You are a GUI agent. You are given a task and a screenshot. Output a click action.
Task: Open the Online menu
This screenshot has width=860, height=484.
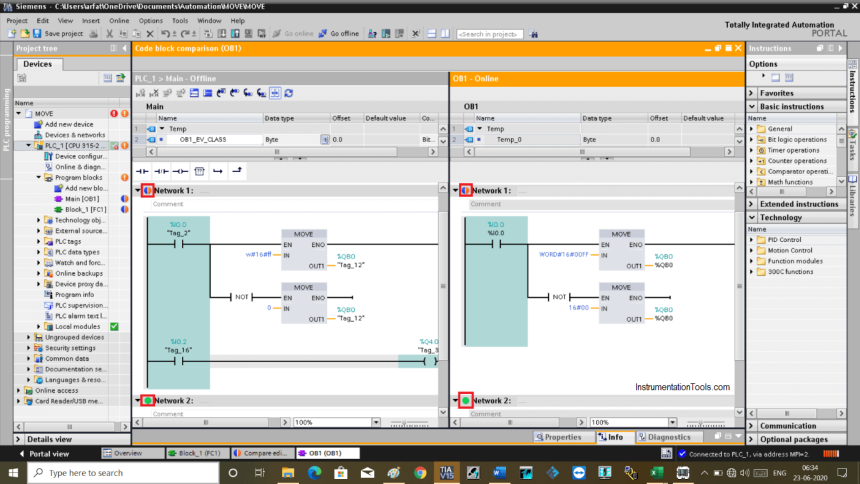point(118,20)
